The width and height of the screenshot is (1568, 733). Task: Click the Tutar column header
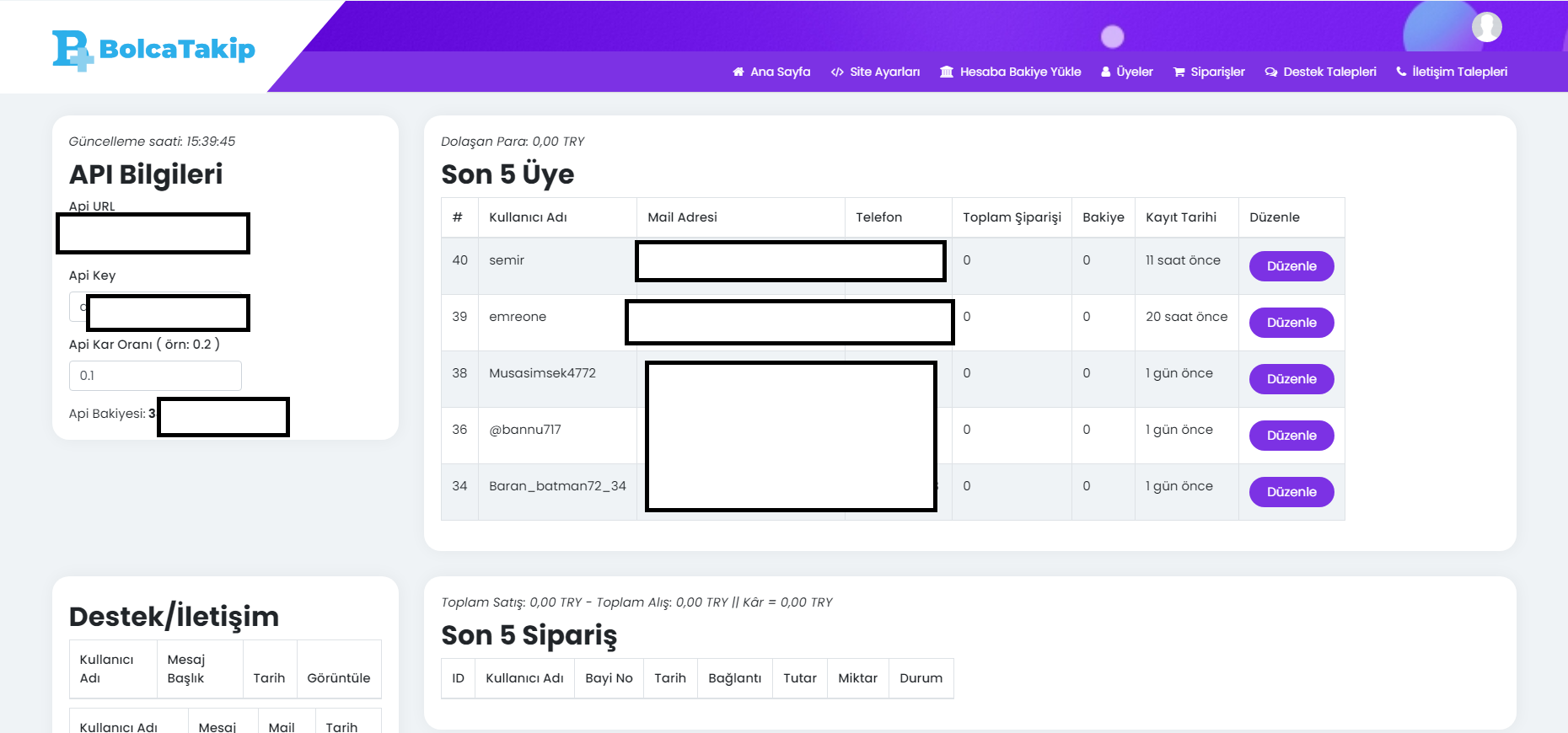799,678
